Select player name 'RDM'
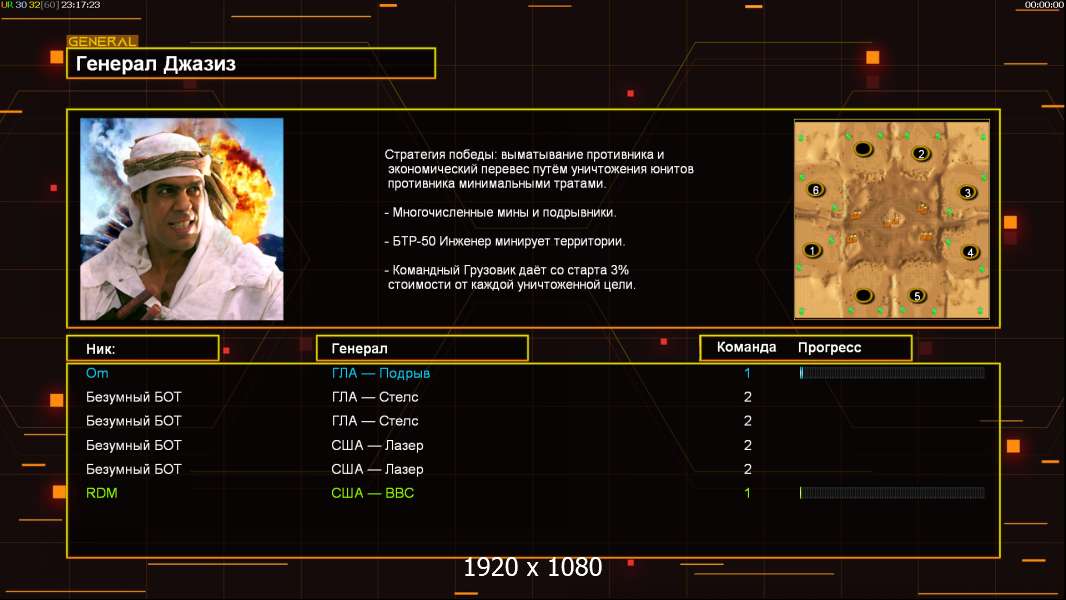Screen dimensions: 1066x600 click(101, 493)
